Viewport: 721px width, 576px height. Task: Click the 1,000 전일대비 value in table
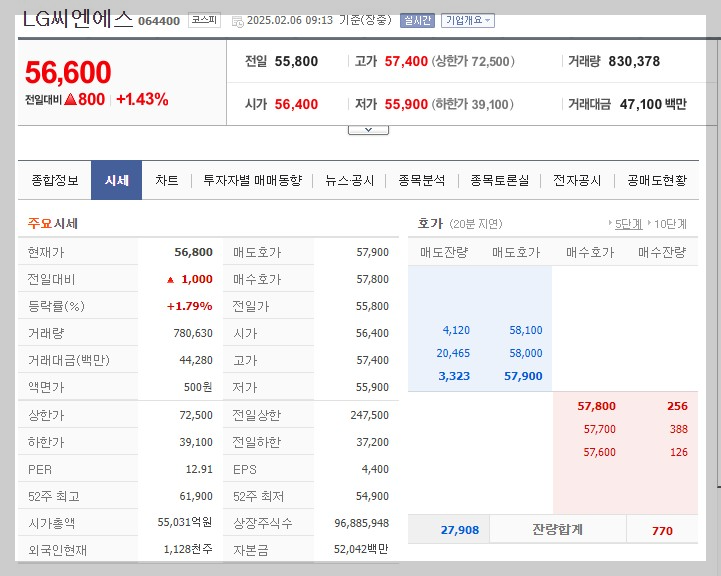(197, 279)
